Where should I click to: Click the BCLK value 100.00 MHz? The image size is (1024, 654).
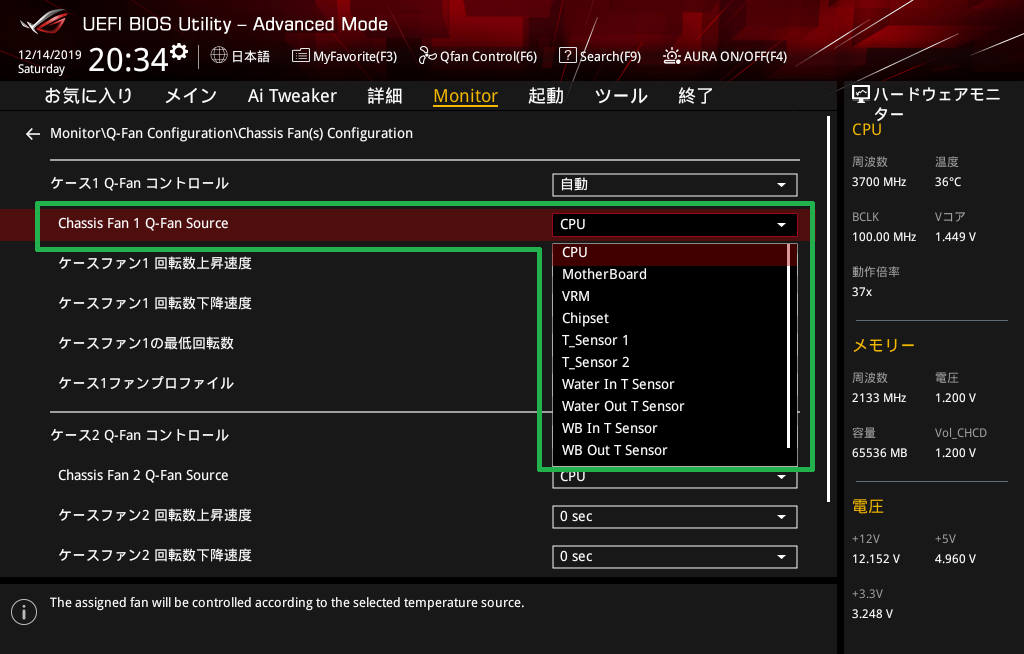884,237
